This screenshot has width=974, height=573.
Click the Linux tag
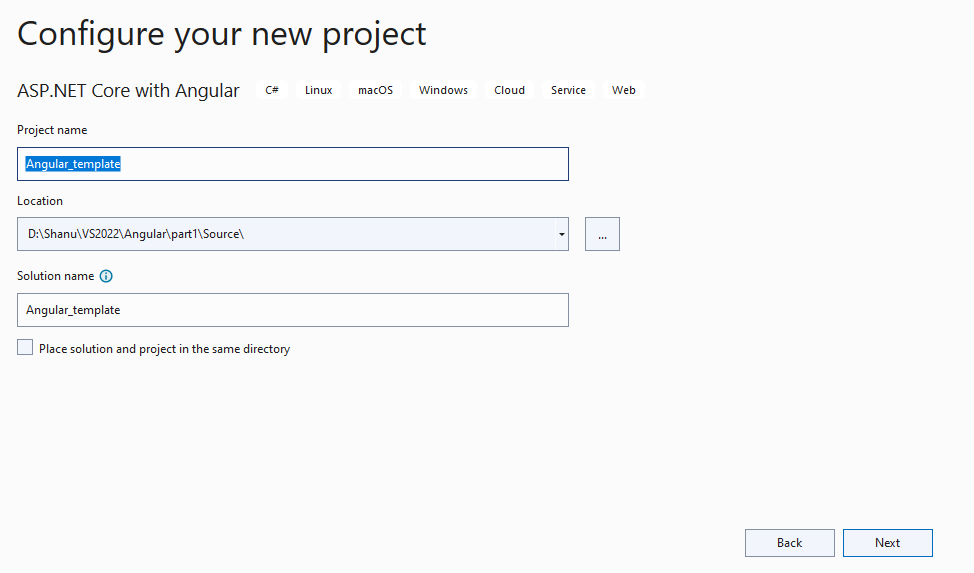(x=319, y=90)
